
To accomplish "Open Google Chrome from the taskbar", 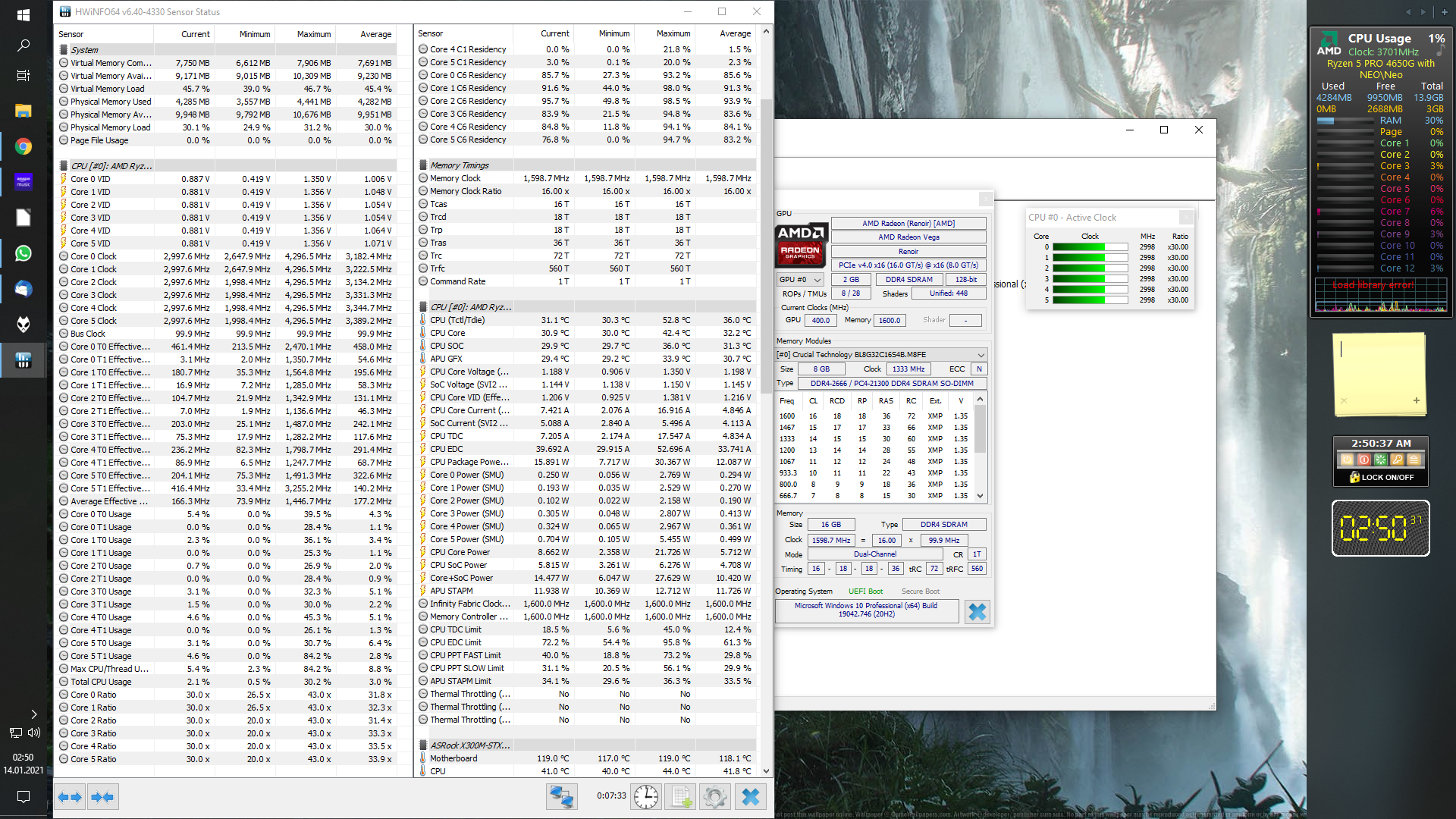I will [24, 147].
